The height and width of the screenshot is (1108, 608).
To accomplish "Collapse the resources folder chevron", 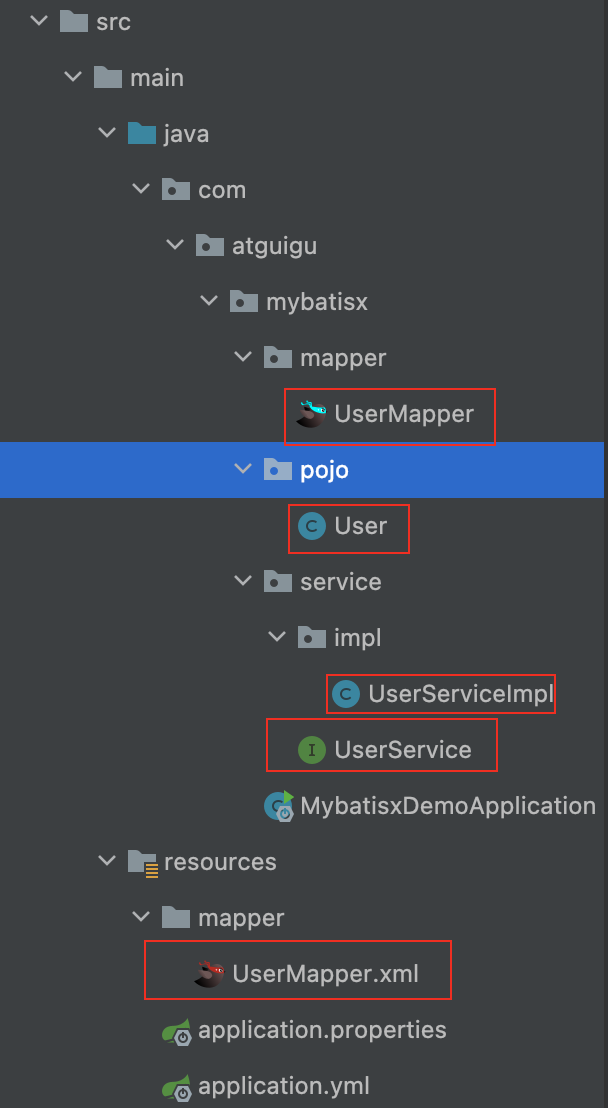I will (106, 862).
